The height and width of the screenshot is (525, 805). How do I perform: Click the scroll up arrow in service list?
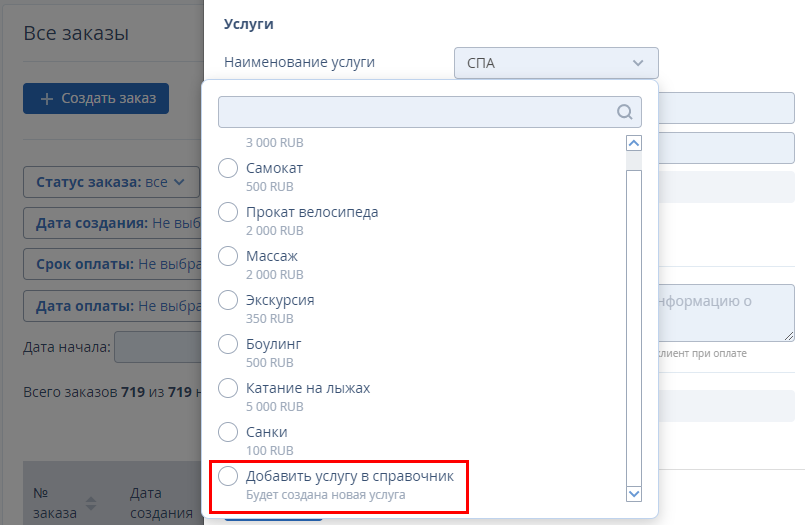634,143
